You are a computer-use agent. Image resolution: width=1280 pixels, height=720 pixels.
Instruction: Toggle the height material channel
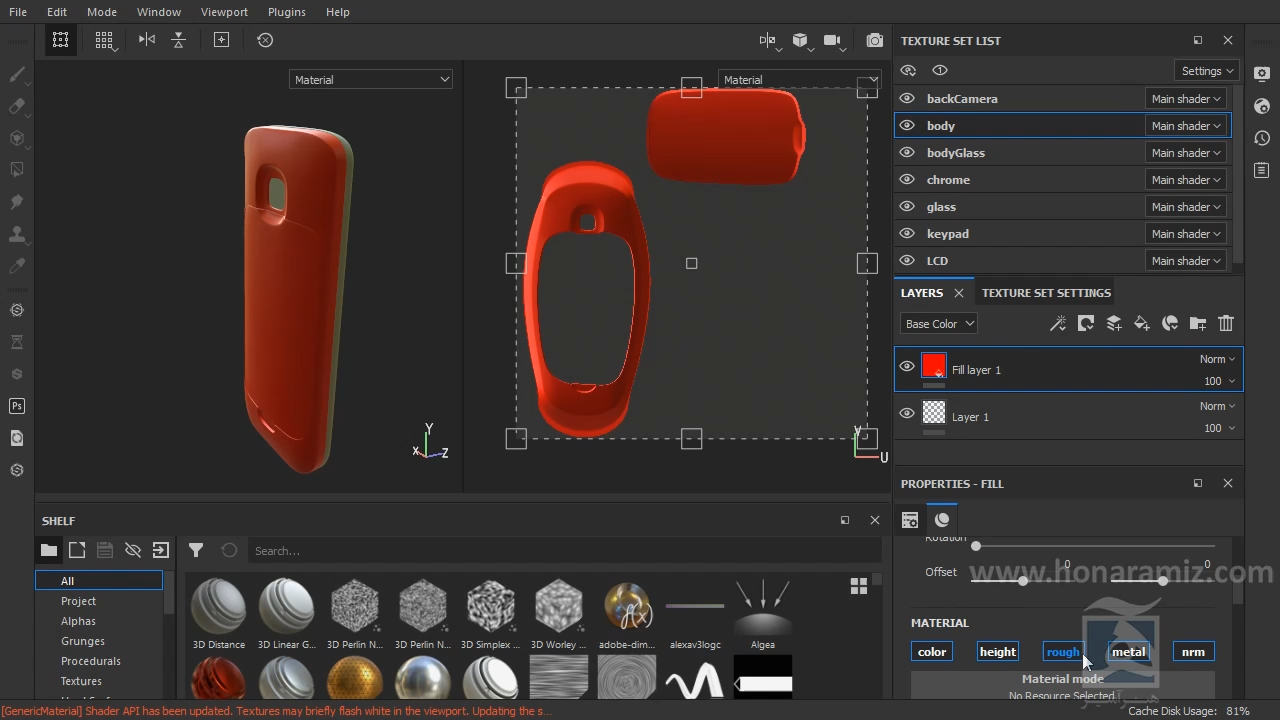tap(998, 652)
